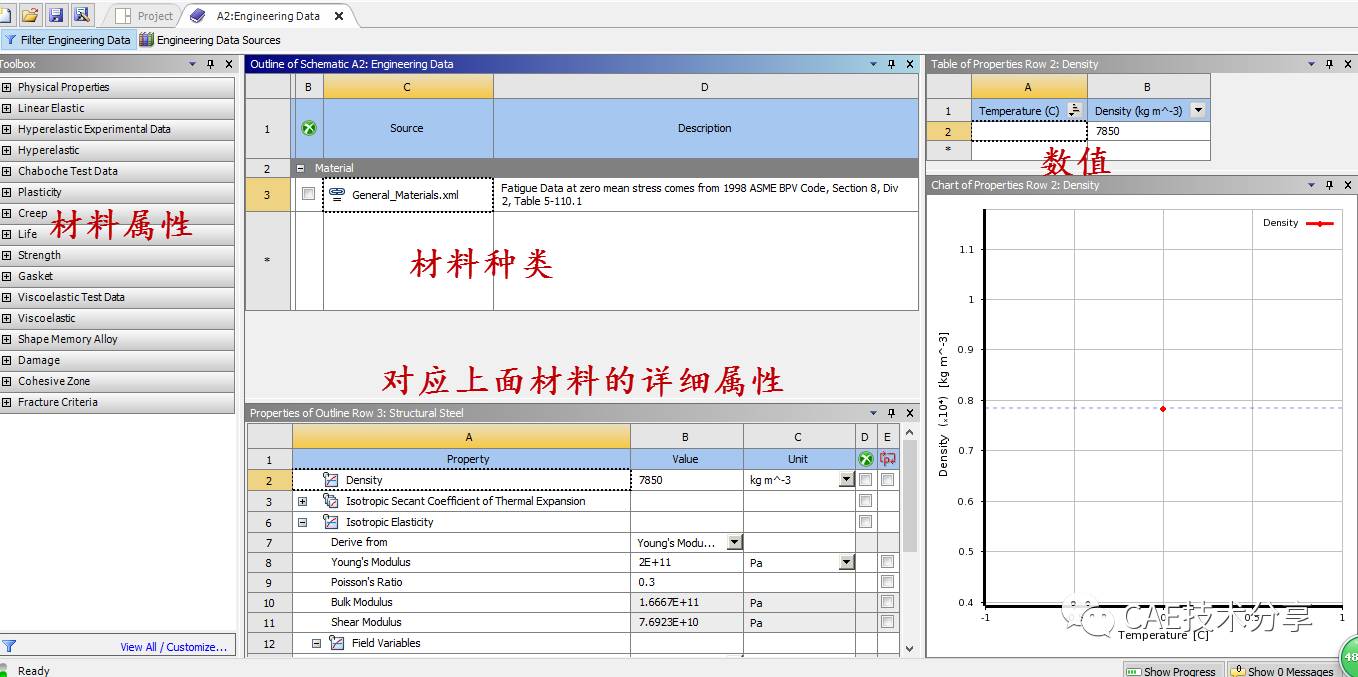Image resolution: width=1358 pixels, height=677 pixels.
Task: Click the Save project floppy icon
Action: [x=56, y=15]
